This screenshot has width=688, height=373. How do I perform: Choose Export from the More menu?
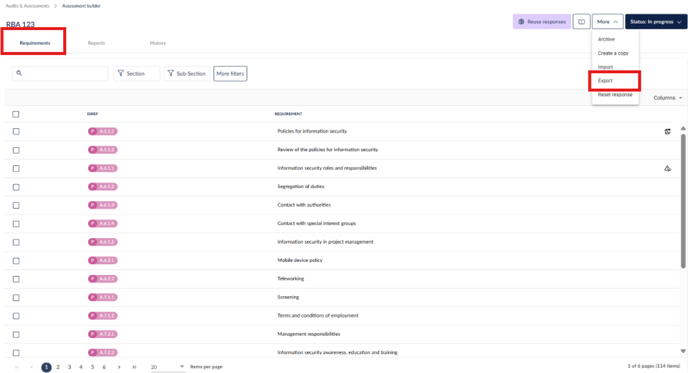pos(605,81)
